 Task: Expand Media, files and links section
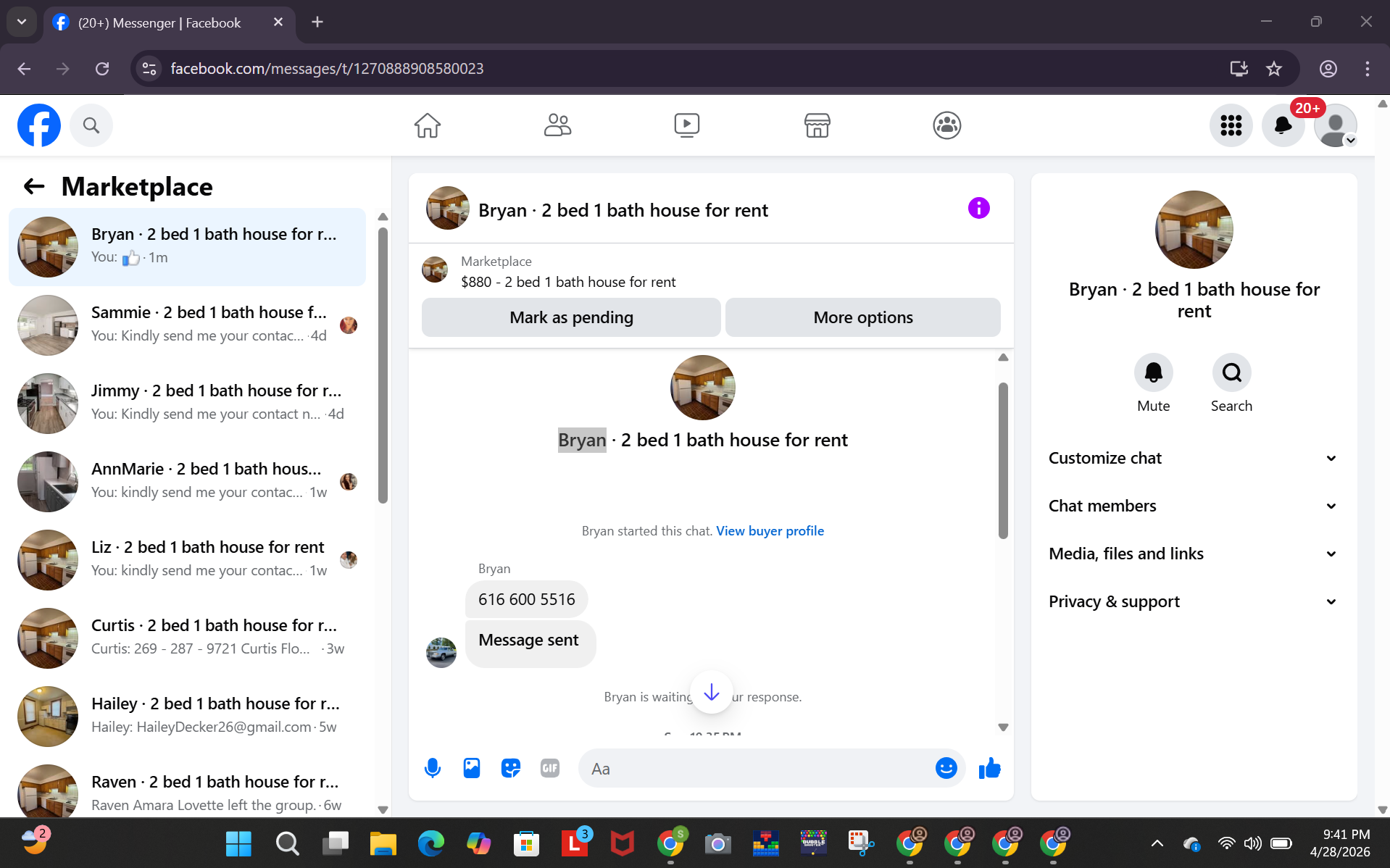[1194, 554]
